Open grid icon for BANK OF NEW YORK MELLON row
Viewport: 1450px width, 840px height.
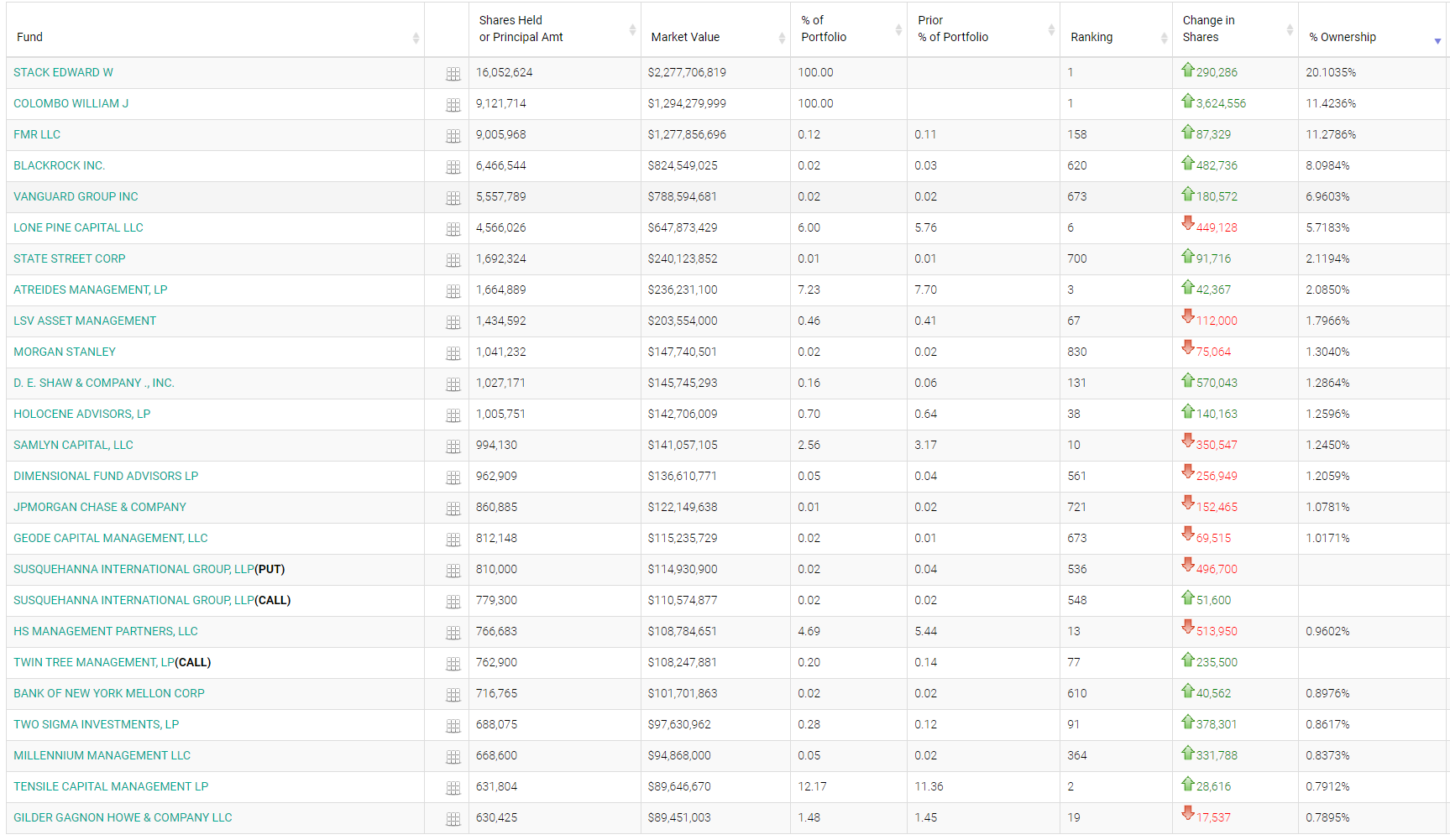453,695
